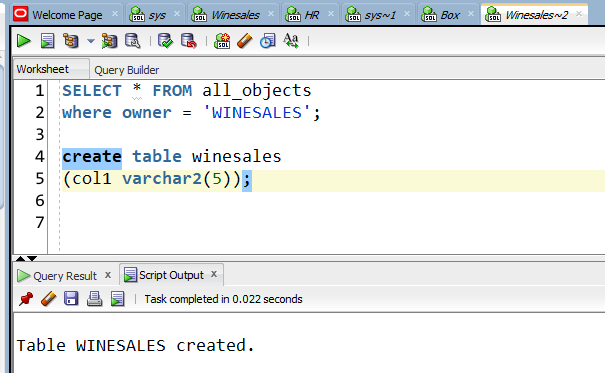Close the Winesales~2 tab
This screenshot has height=373, width=605.
point(579,14)
